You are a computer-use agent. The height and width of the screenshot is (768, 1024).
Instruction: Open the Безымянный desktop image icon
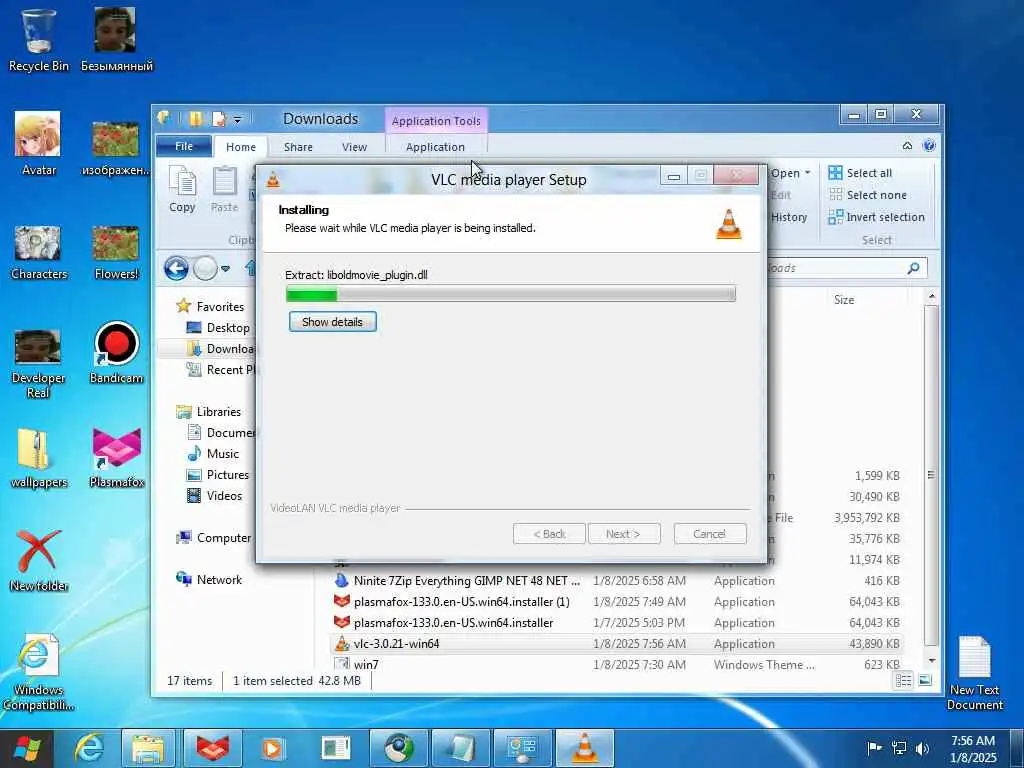click(116, 39)
